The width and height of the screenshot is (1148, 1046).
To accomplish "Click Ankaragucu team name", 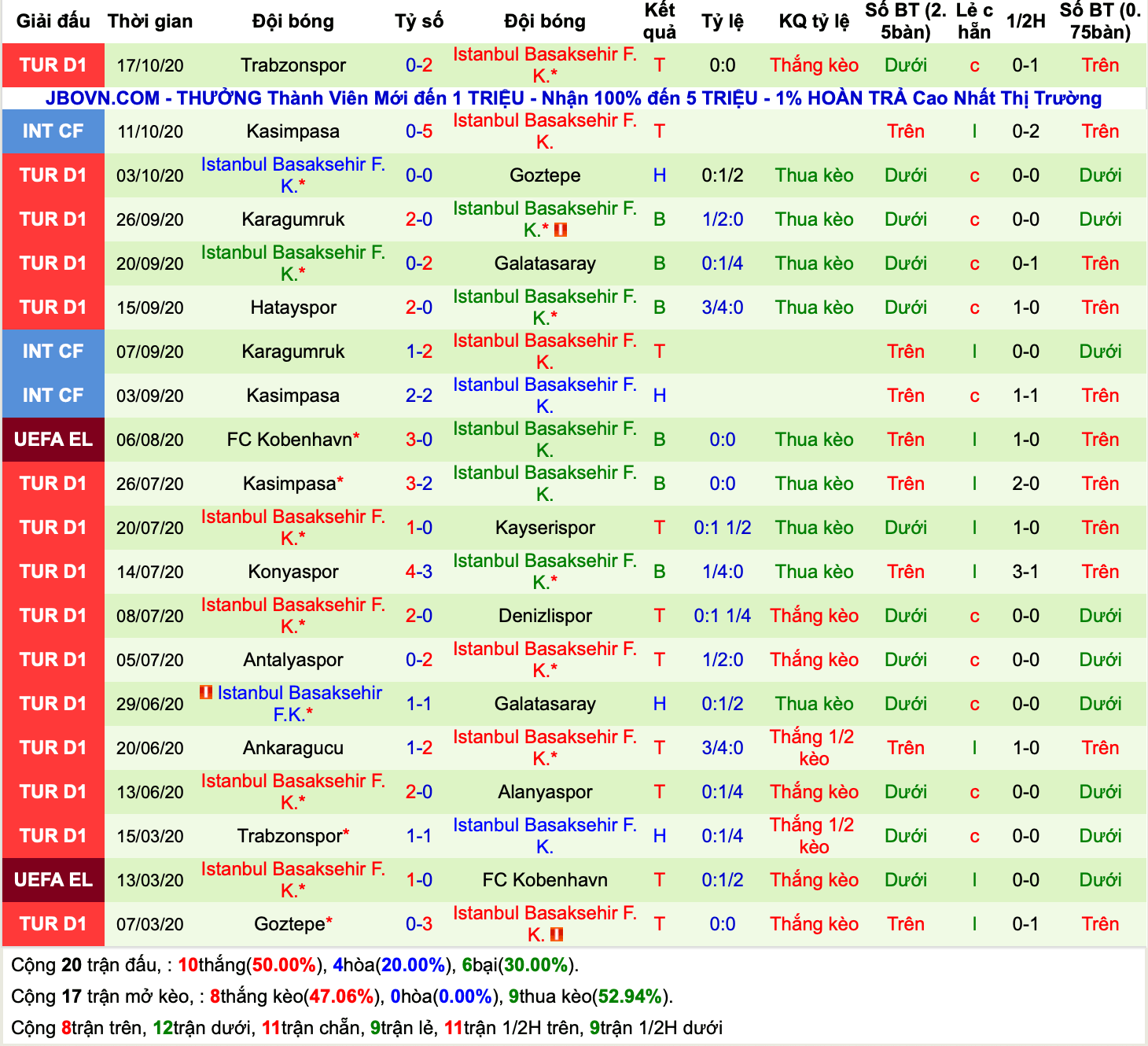I will tap(293, 748).
